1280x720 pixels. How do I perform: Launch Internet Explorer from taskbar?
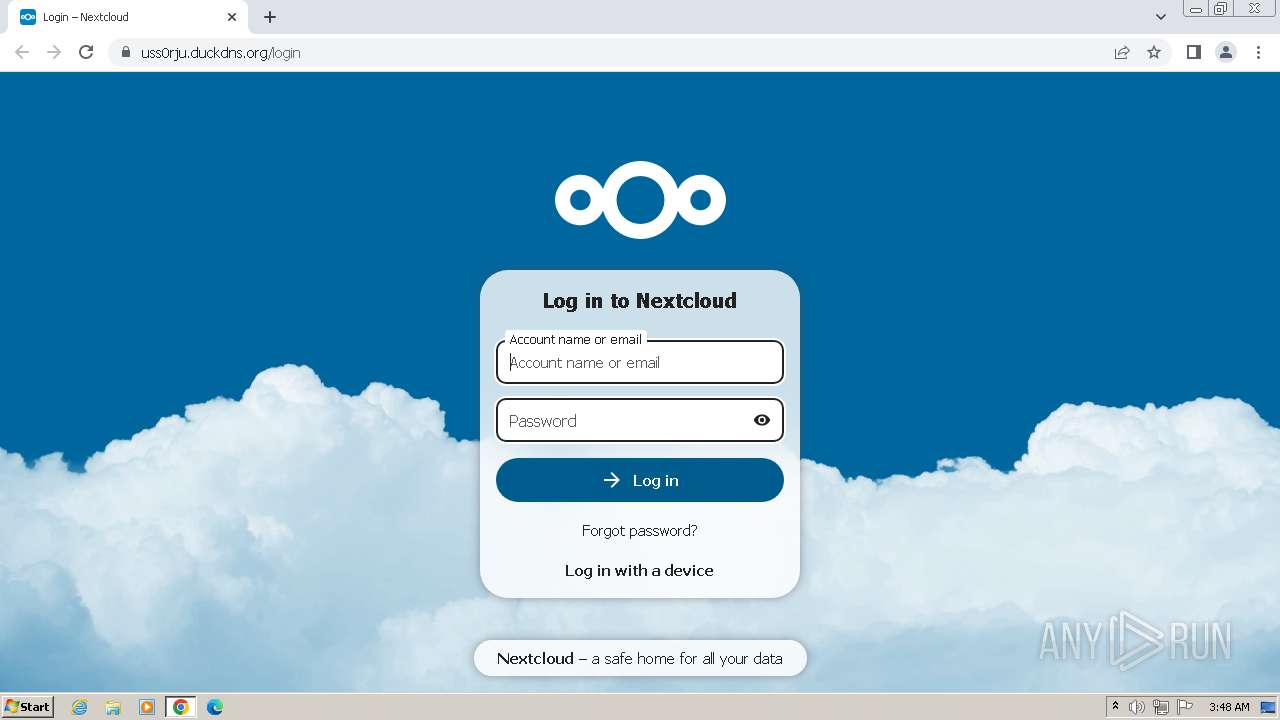[x=79, y=707]
